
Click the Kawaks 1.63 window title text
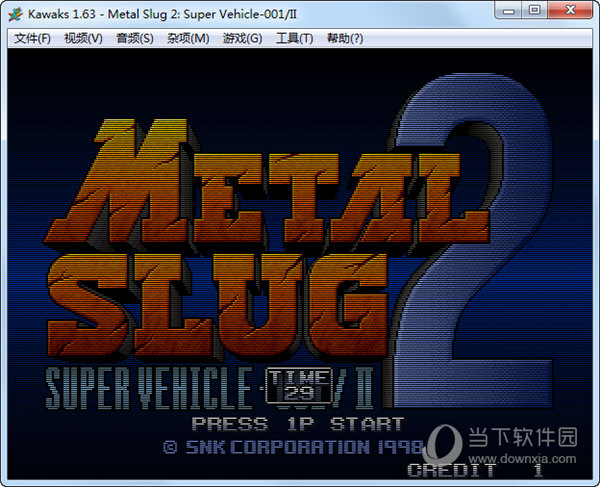coord(162,15)
